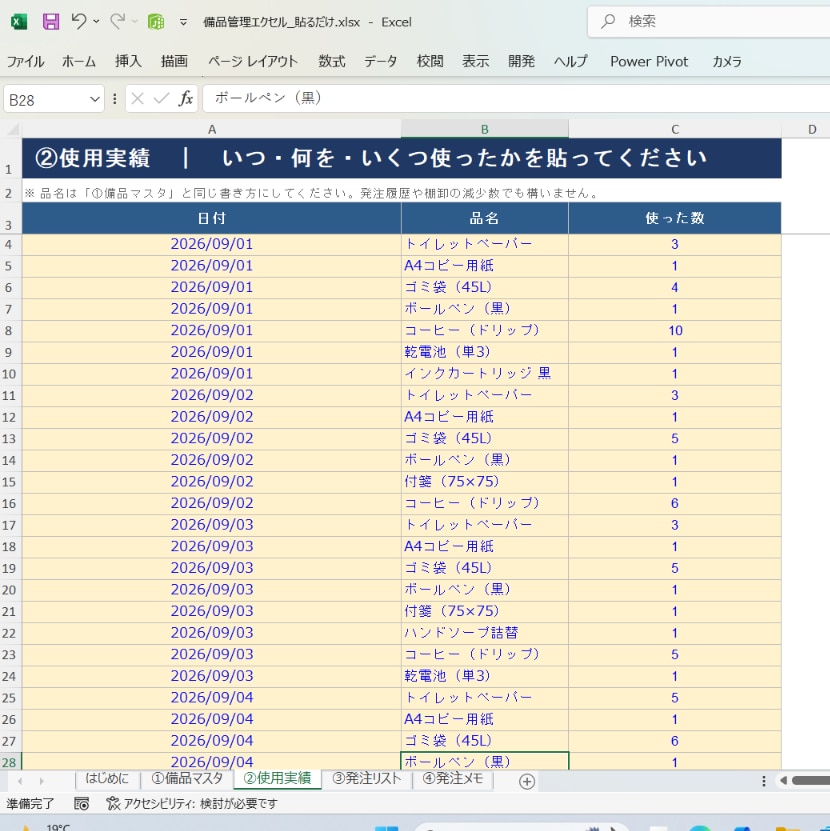Click the three-dot tab bar splitter handle
Image resolution: width=830 pixels, height=831 pixels.
pyautogui.click(x=764, y=781)
